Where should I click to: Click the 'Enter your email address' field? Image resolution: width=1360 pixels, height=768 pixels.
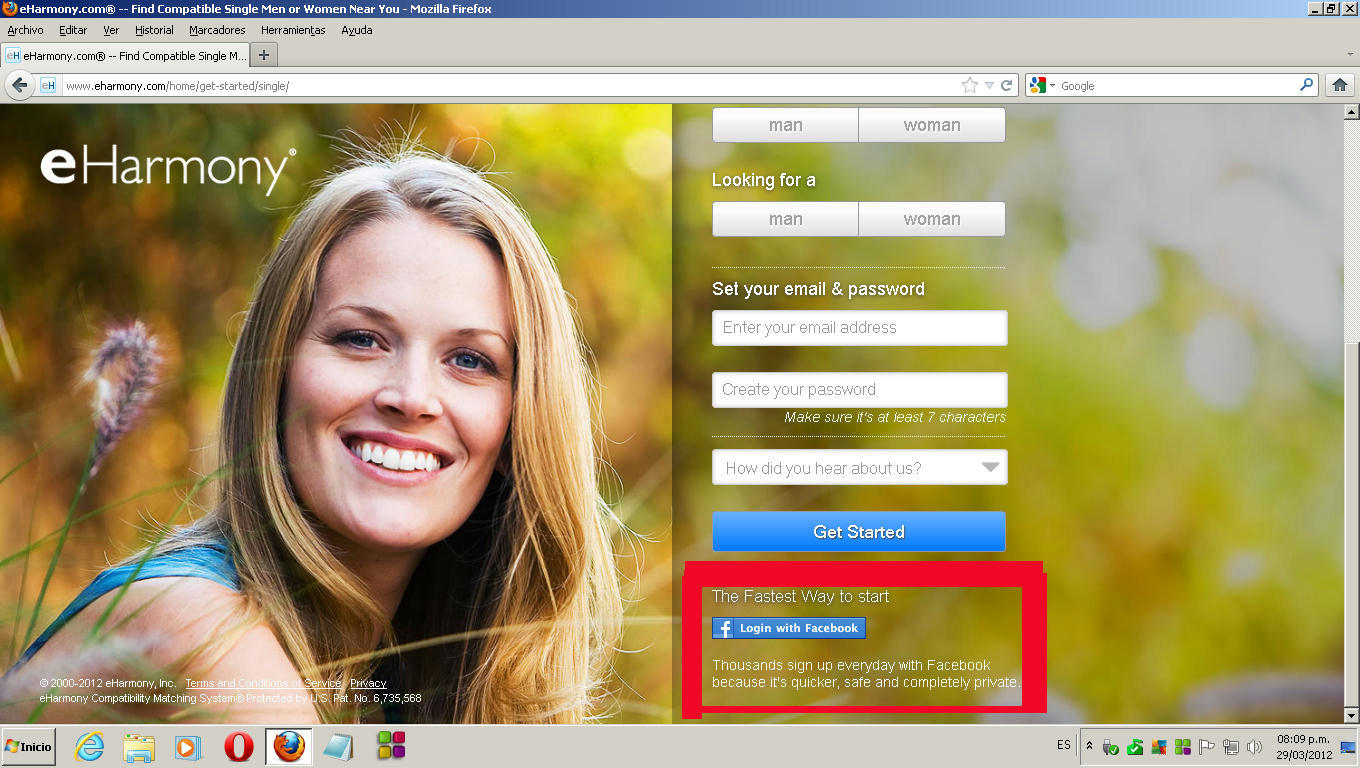point(859,328)
